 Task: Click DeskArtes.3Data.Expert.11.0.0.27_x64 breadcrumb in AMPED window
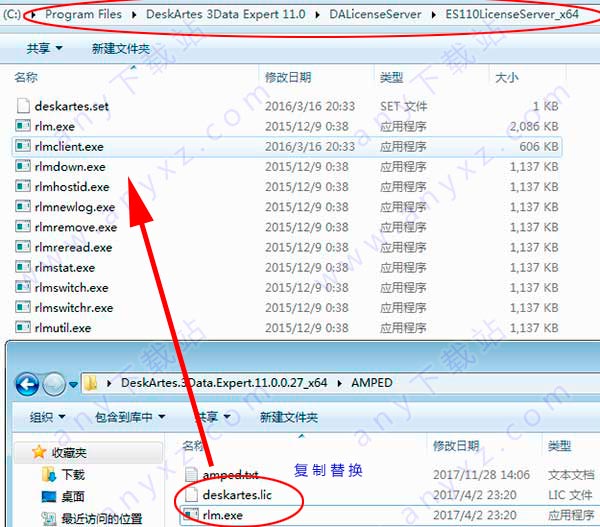(224, 383)
